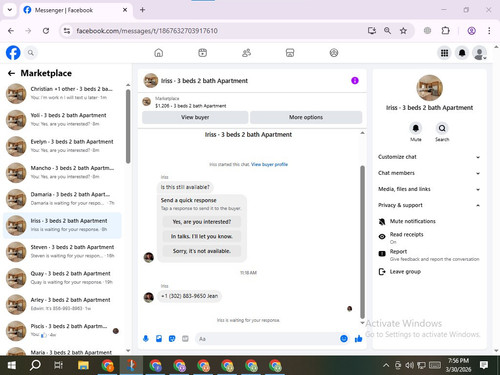Click the voice clip microphone icon
Image resolution: width=500 pixels, height=375 pixels.
(x=146, y=339)
